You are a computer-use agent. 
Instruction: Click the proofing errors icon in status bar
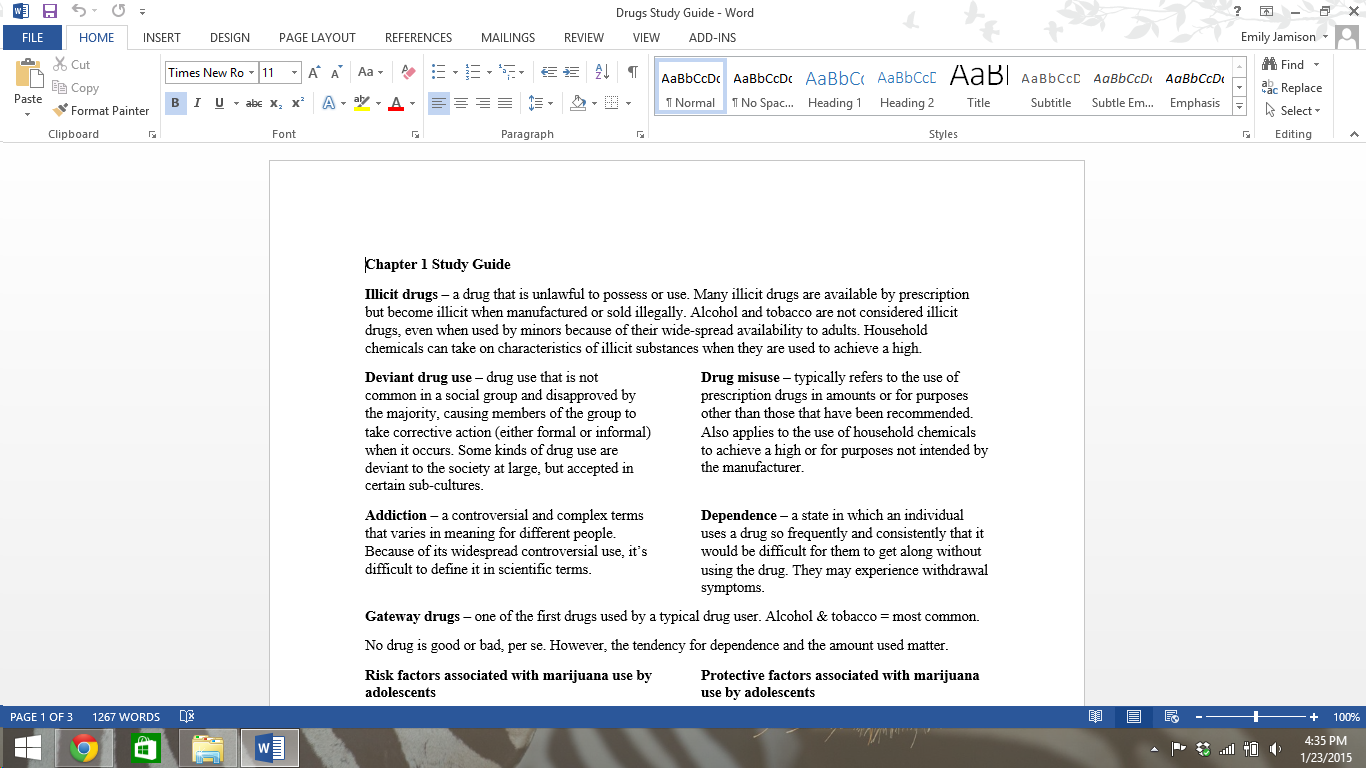(x=186, y=717)
